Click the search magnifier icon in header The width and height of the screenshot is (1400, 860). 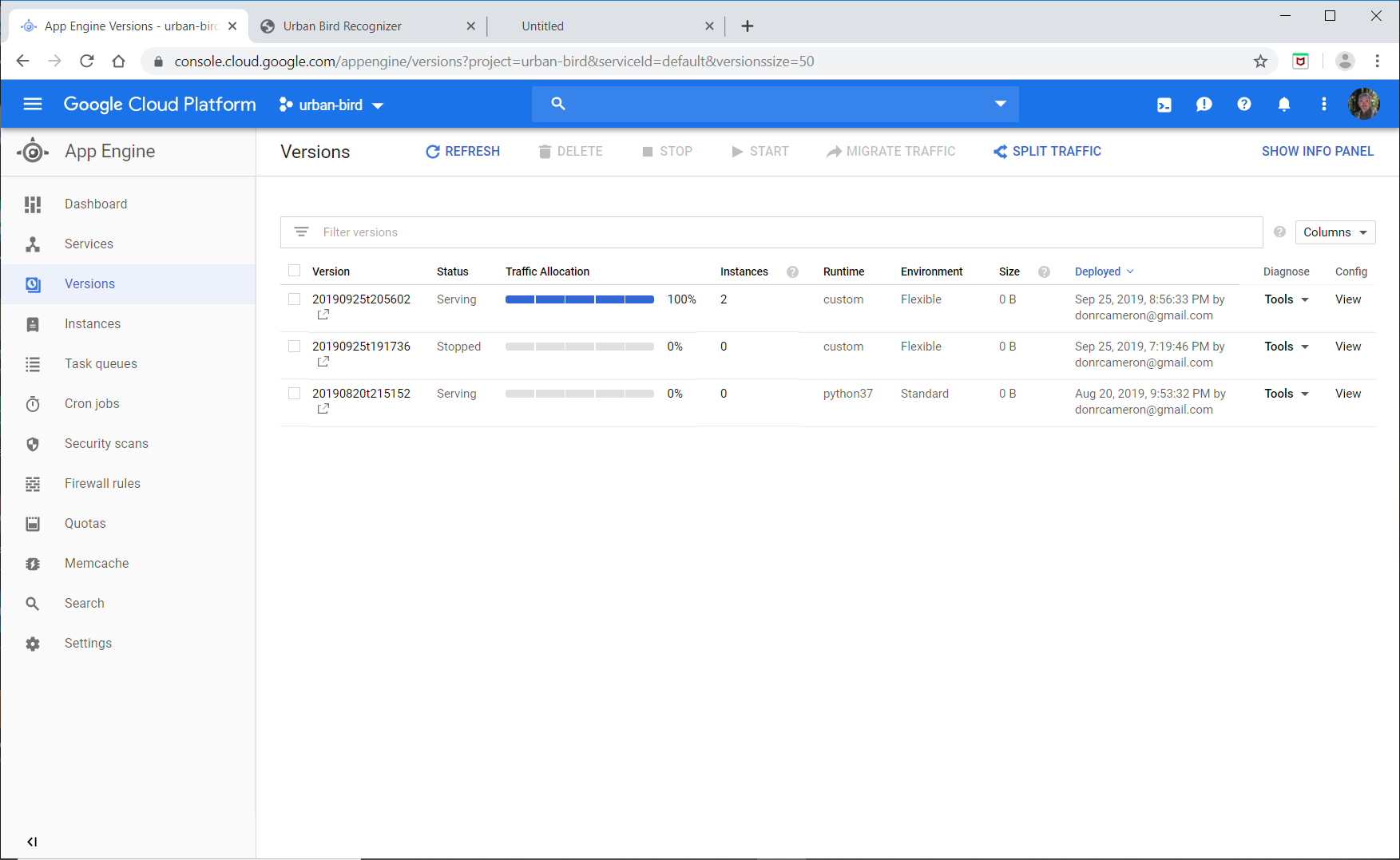point(558,104)
